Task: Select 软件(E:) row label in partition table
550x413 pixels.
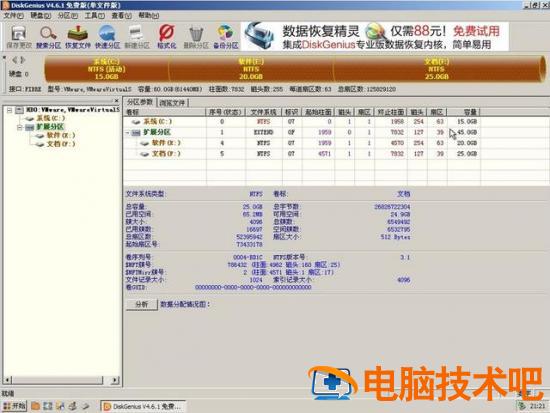Action: pos(166,143)
